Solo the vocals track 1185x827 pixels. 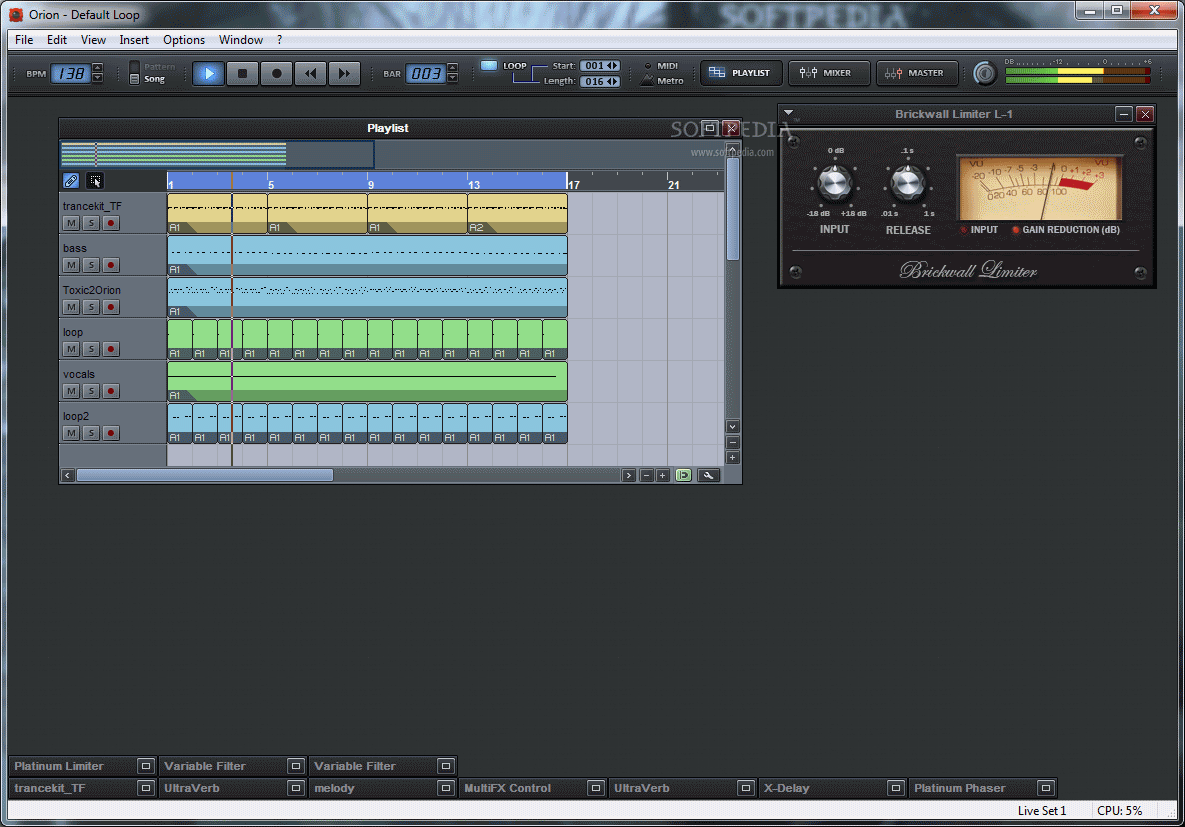pos(91,391)
